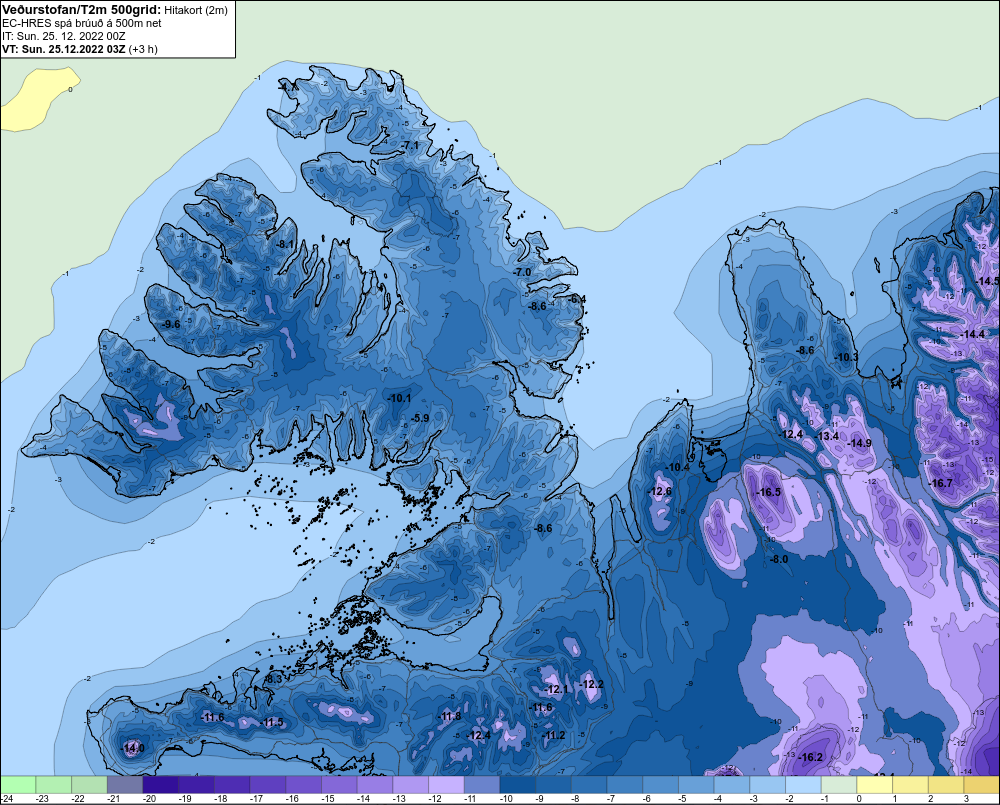Select the -12.1 temperature value
Screen dimensions: 1000x805
coord(556,689)
